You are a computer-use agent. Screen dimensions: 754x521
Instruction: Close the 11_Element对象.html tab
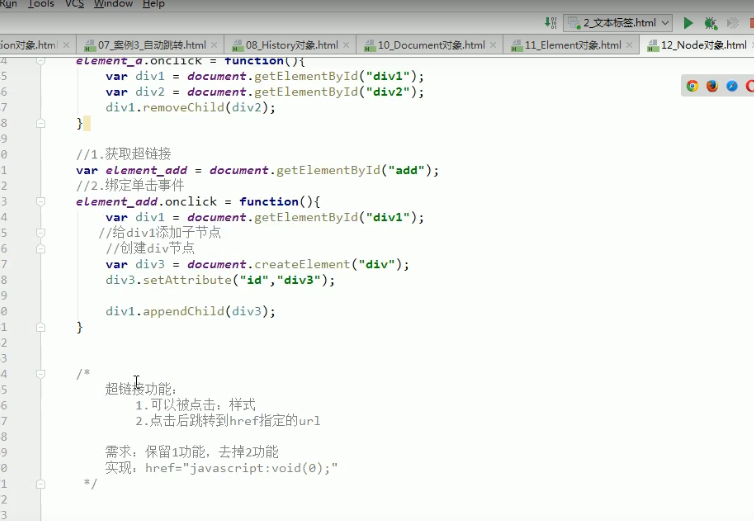click(x=629, y=45)
